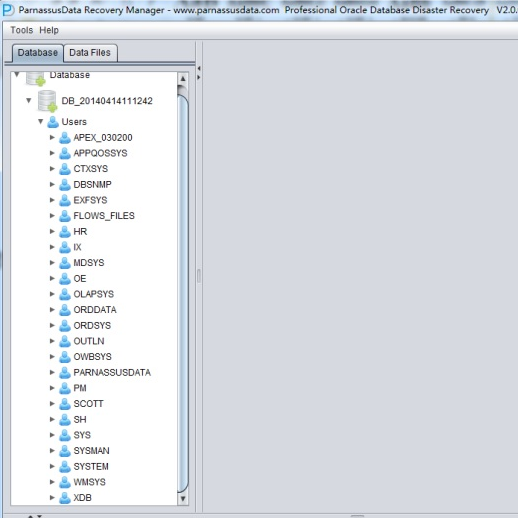Select the Database tab
This screenshot has height=518, width=518.
[x=38, y=53]
